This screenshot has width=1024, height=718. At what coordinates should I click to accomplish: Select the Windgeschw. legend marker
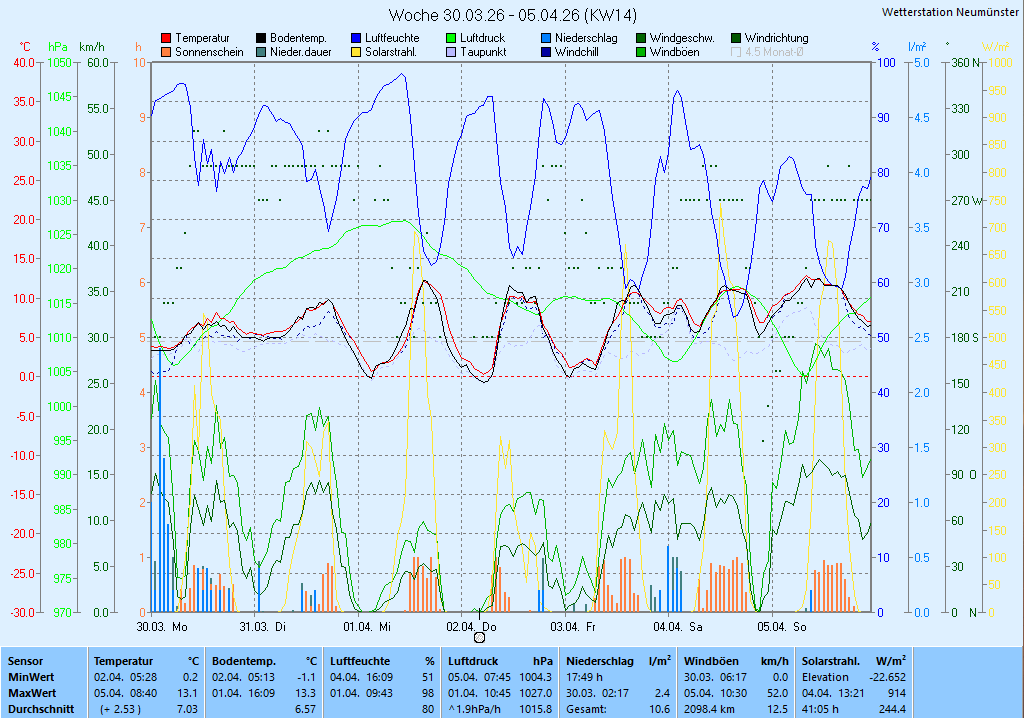tap(641, 38)
